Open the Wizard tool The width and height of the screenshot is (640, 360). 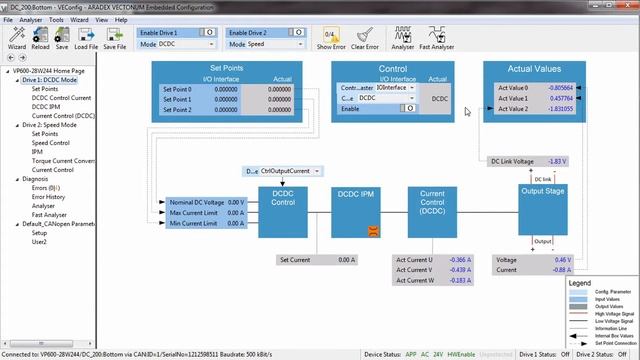(17, 38)
